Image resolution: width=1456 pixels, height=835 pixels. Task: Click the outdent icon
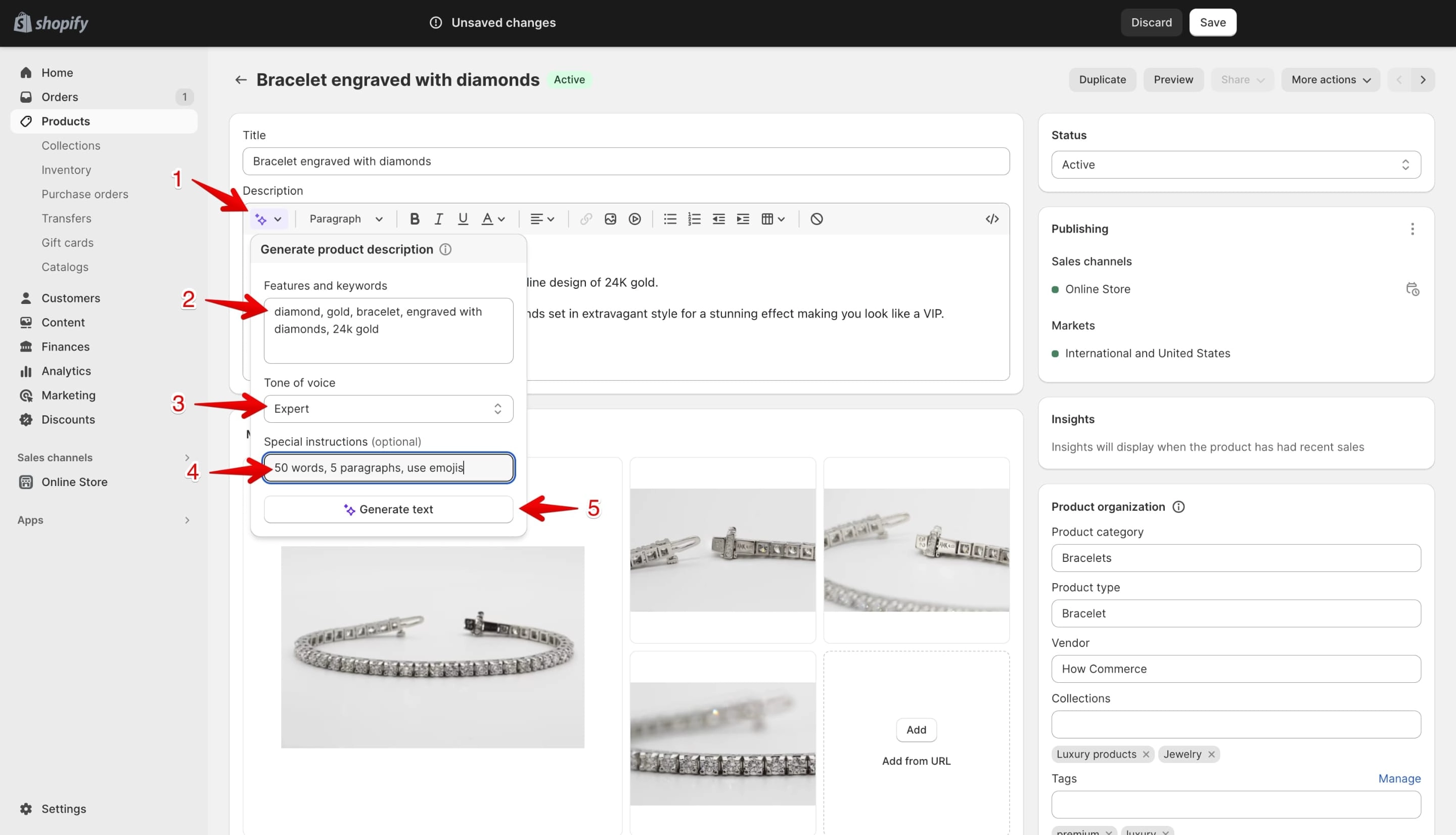coord(718,219)
